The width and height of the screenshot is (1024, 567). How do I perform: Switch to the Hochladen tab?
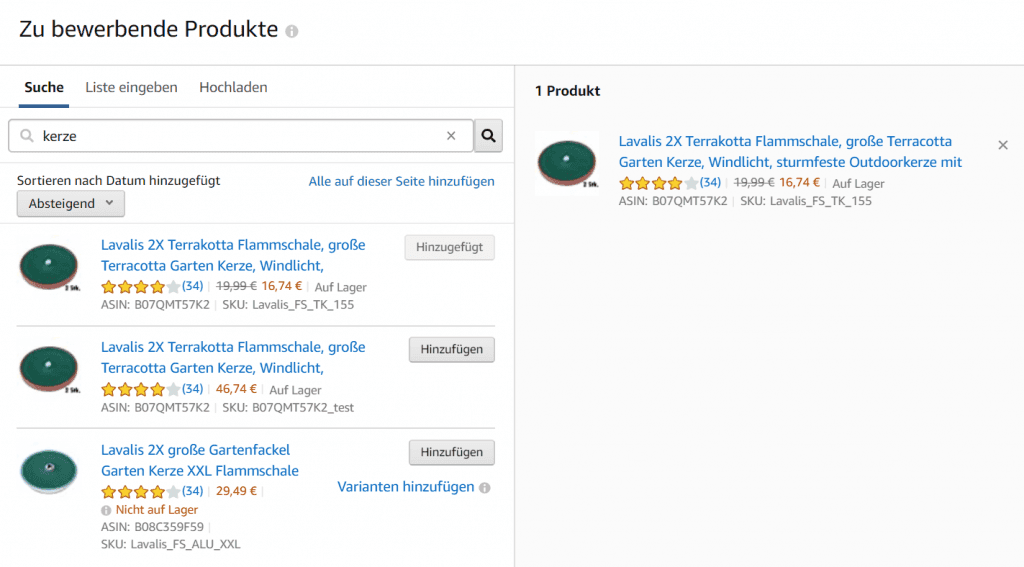(233, 88)
